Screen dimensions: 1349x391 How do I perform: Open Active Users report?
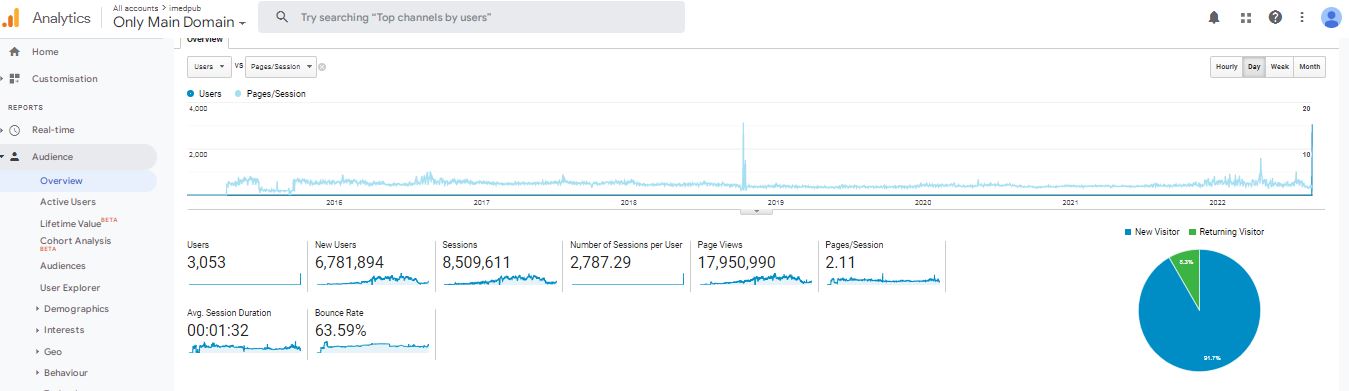click(x=68, y=202)
